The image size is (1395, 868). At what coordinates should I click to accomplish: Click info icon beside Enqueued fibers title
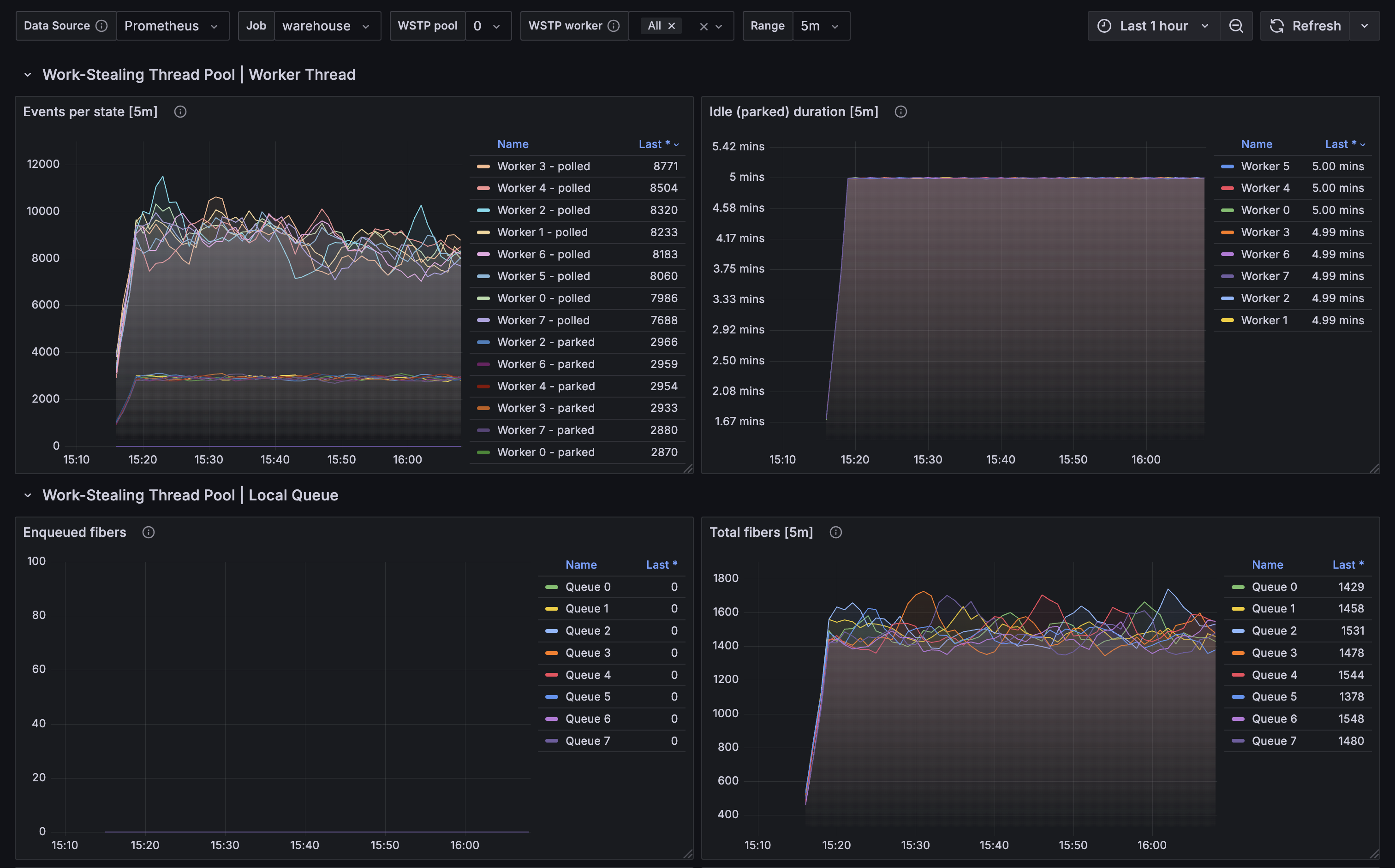[x=149, y=532]
